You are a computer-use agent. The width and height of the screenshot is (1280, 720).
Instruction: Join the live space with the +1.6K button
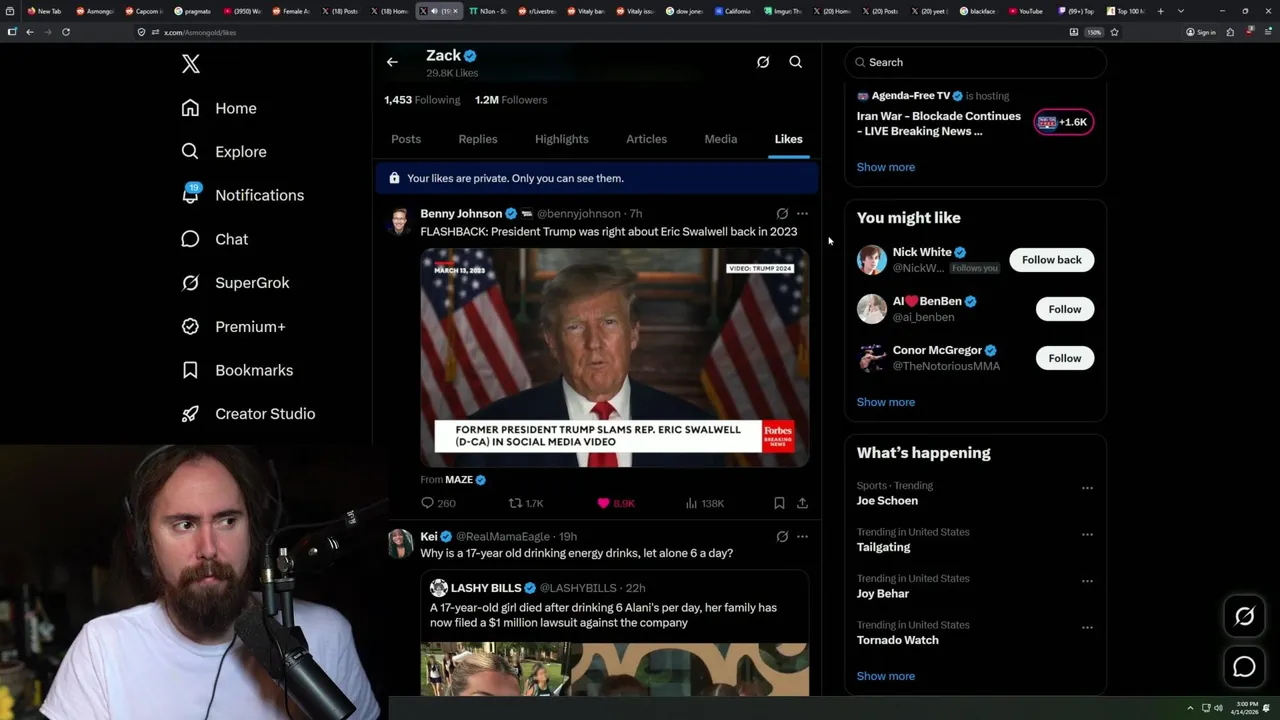(x=1064, y=122)
